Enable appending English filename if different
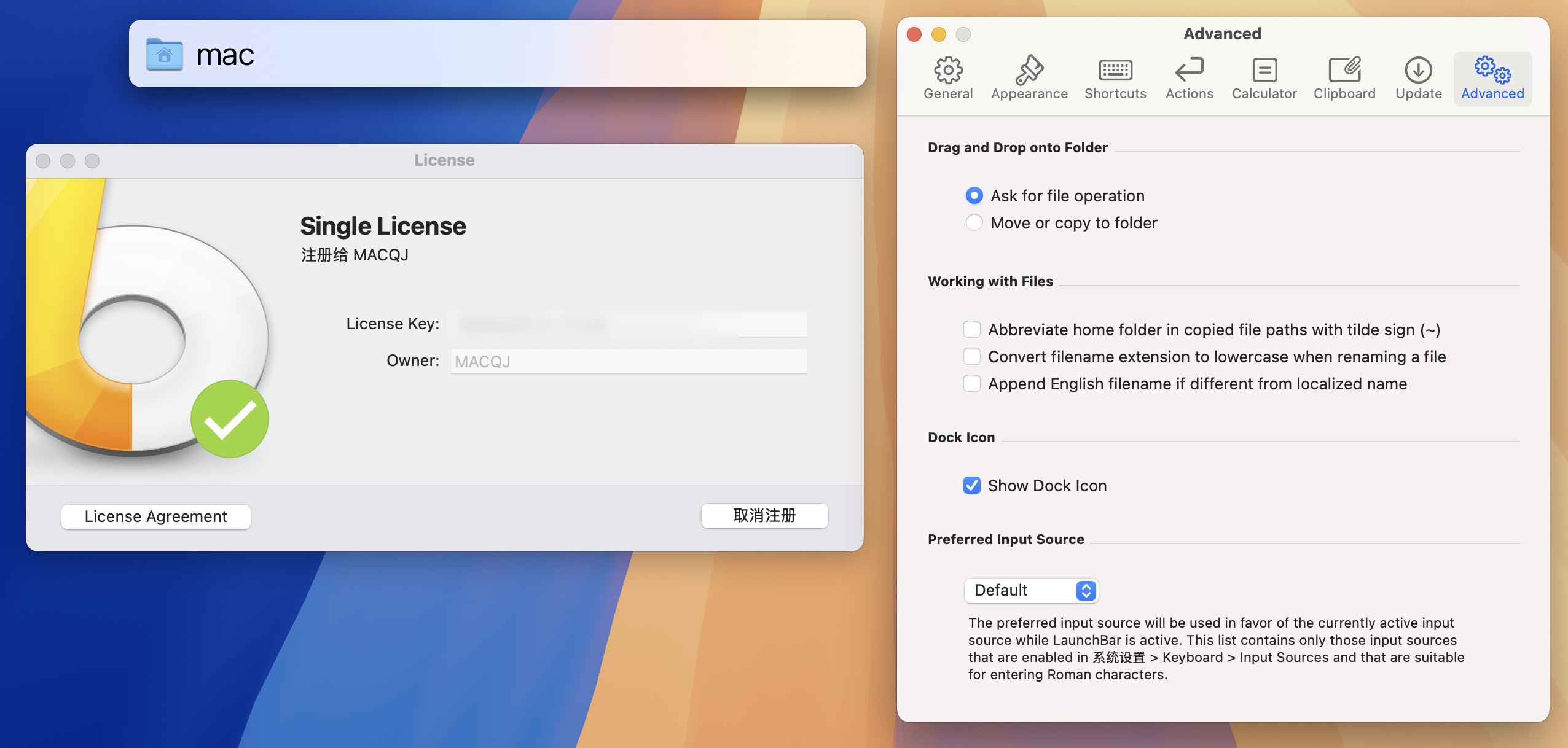Image resolution: width=1568 pixels, height=748 pixels. pyautogui.click(x=971, y=383)
